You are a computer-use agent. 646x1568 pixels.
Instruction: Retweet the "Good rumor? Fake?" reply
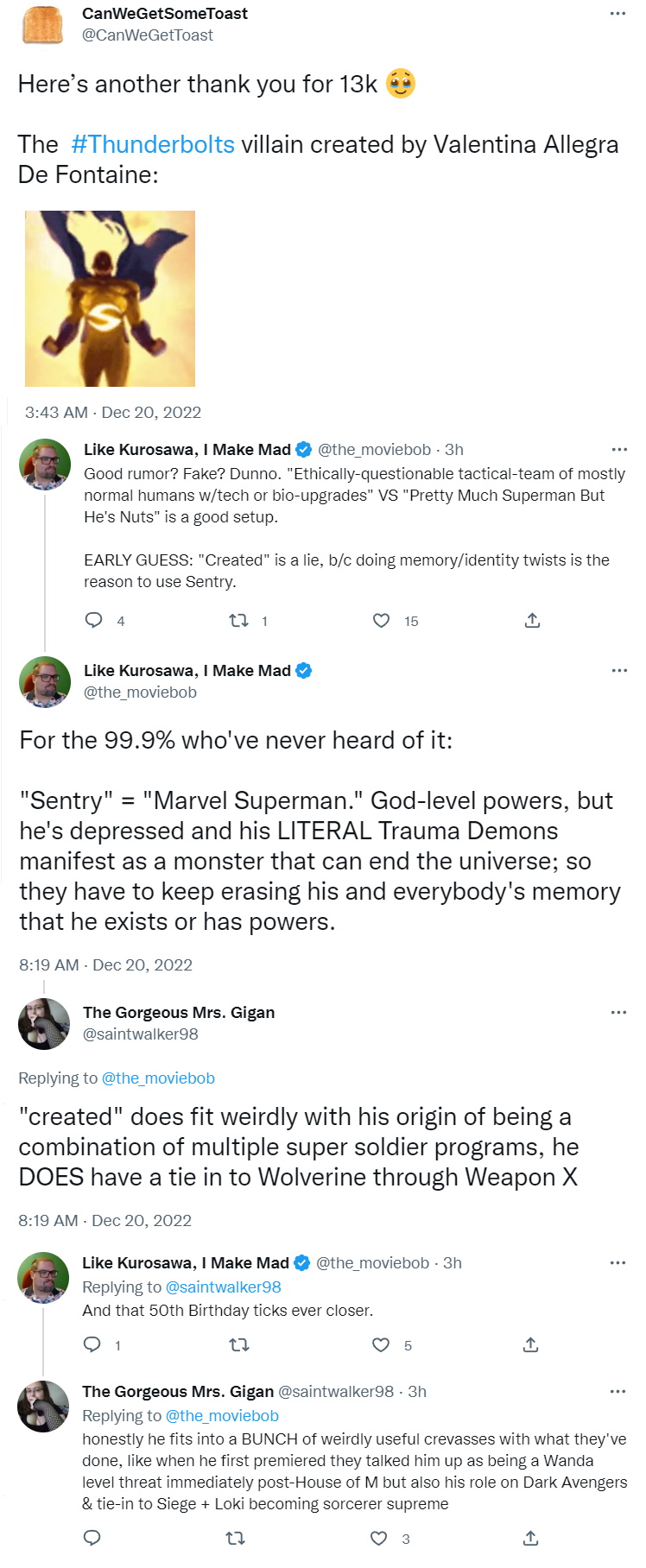click(x=238, y=620)
